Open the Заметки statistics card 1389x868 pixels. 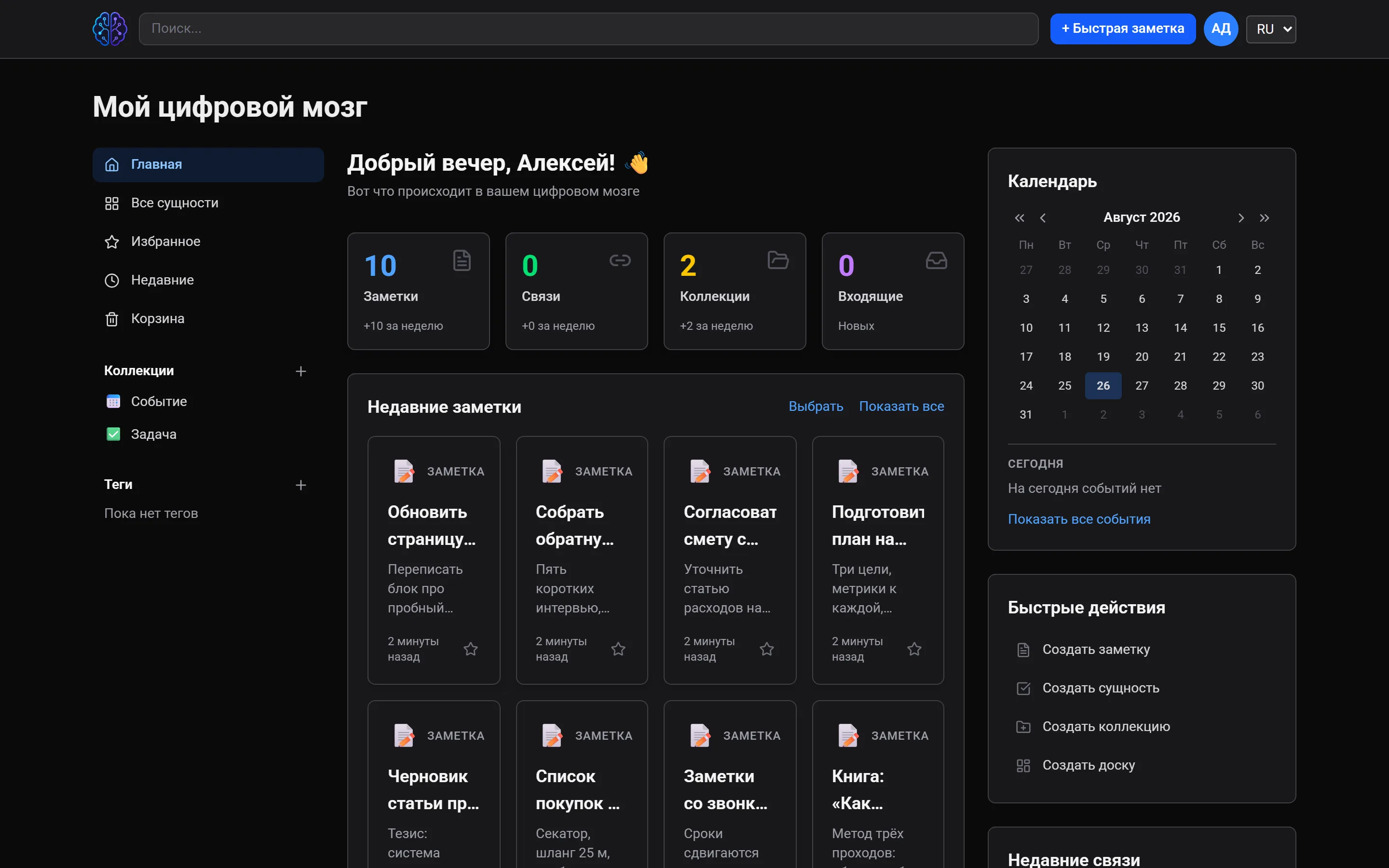(x=419, y=291)
